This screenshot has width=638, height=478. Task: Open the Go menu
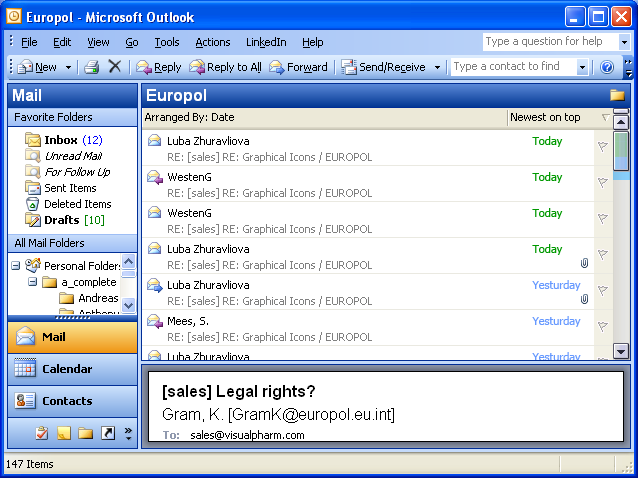click(x=131, y=42)
